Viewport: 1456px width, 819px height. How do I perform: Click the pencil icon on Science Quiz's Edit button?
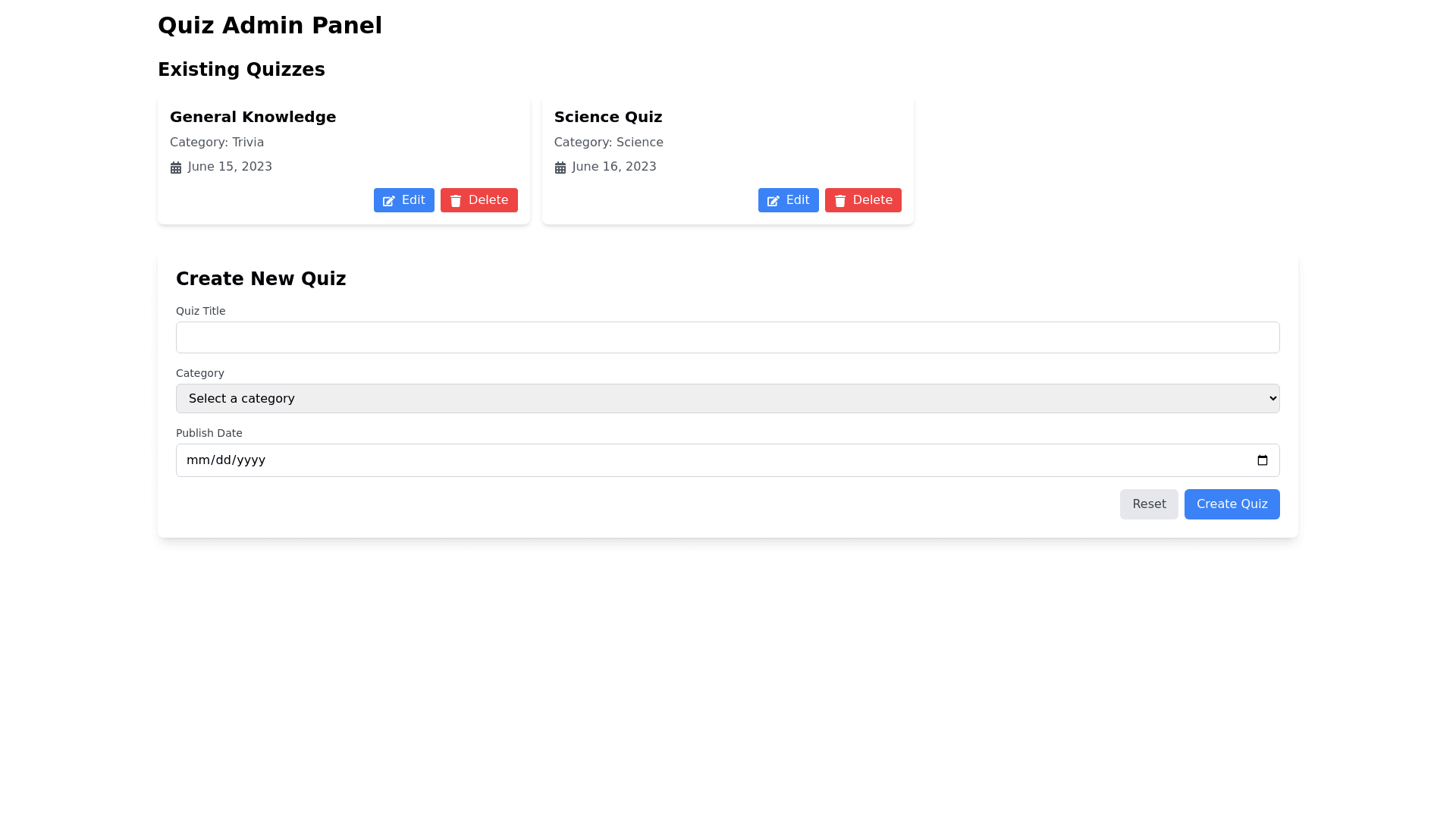(x=773, y=201)
